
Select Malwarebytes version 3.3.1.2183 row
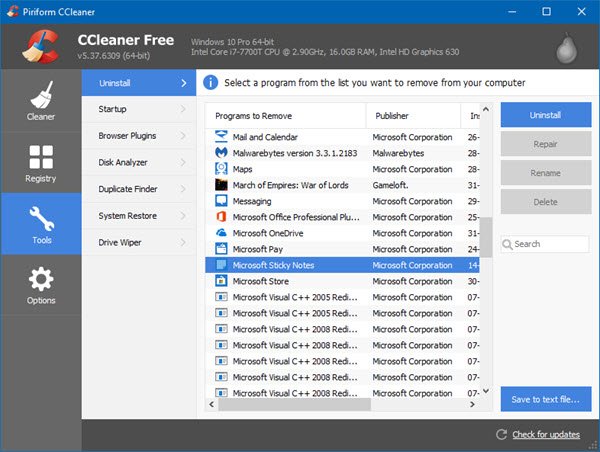(x=342, y=153)
